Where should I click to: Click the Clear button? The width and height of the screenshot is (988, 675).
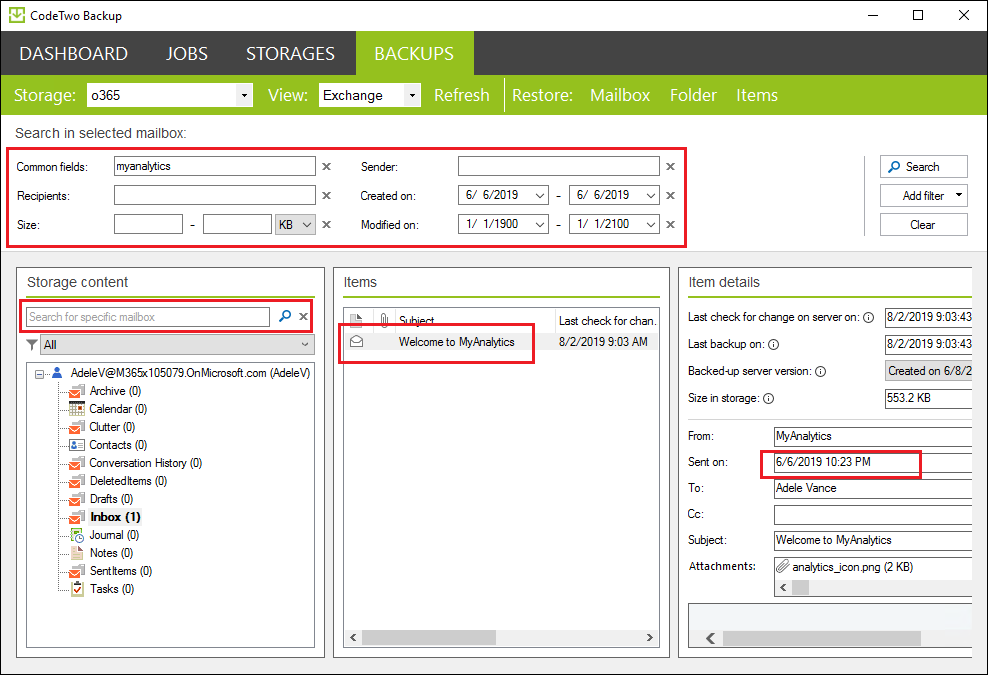(x=924, y=224)
